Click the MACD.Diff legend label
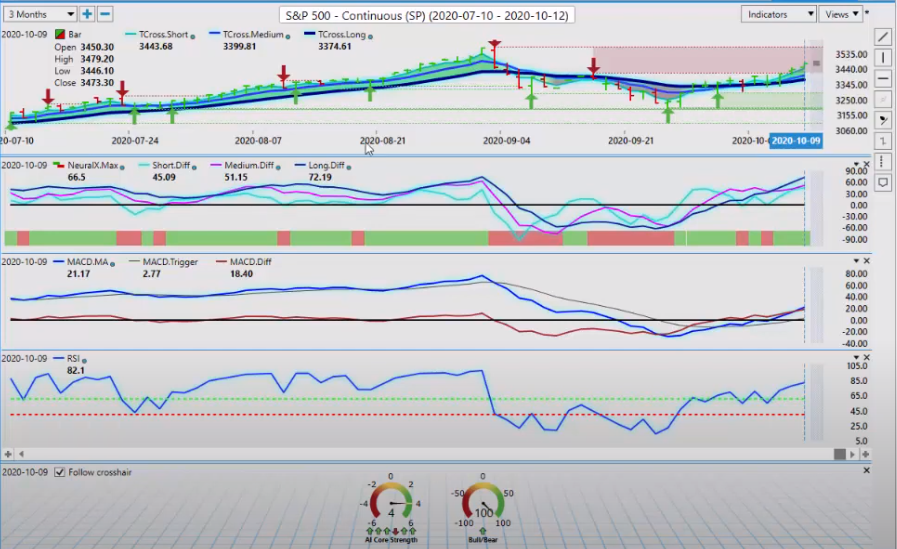The height and width of the screenshot is (549, 897). [x=251, y=262]
